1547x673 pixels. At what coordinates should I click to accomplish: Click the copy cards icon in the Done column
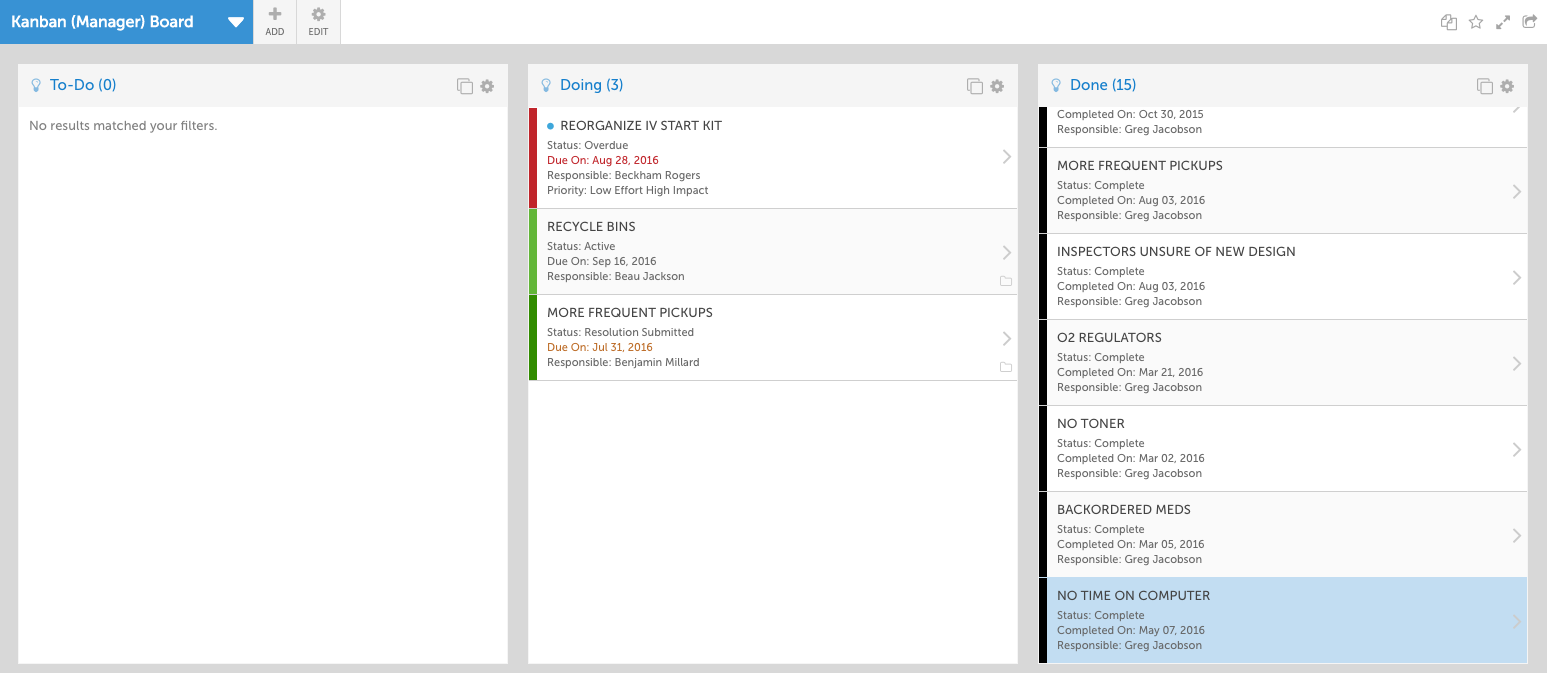click(1484, 86)
